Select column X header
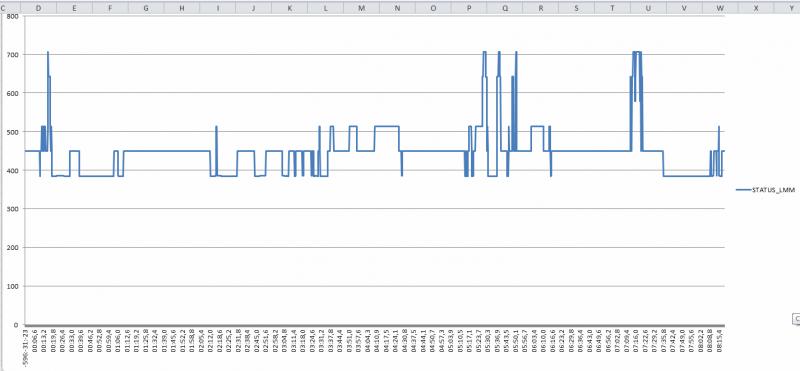The width and height of the screenshot is (800, 371). click(756, 8)
